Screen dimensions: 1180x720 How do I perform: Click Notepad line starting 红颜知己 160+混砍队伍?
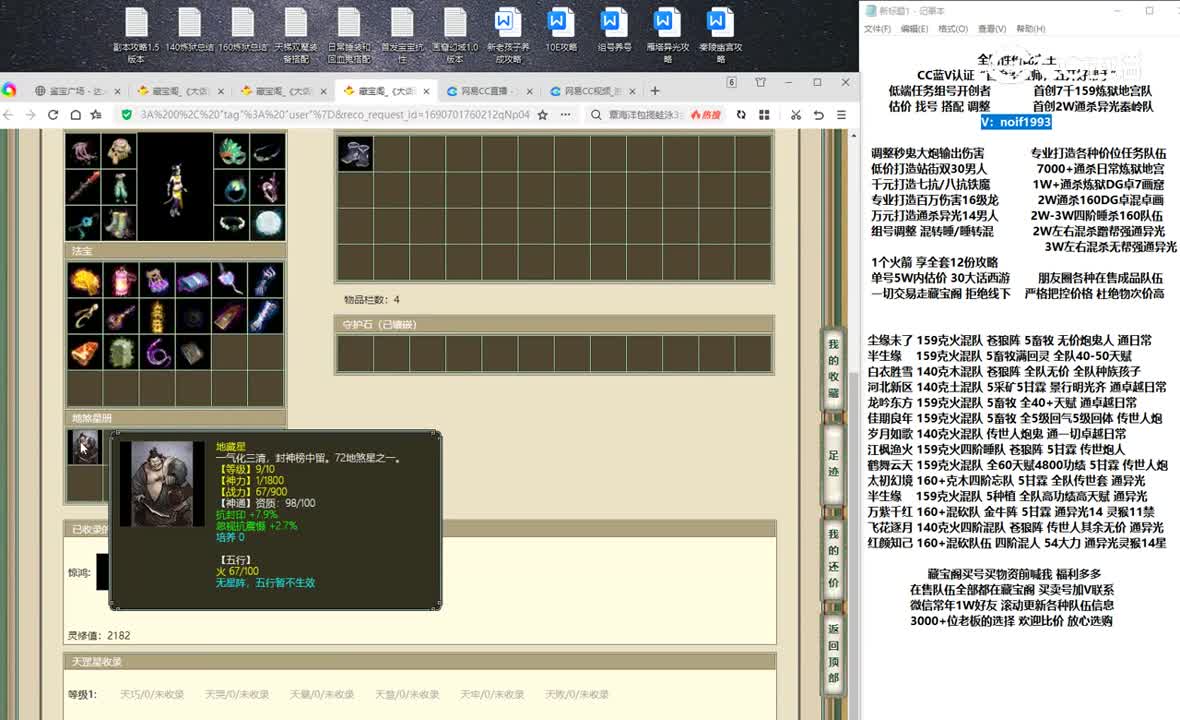tap(1017, 542)
